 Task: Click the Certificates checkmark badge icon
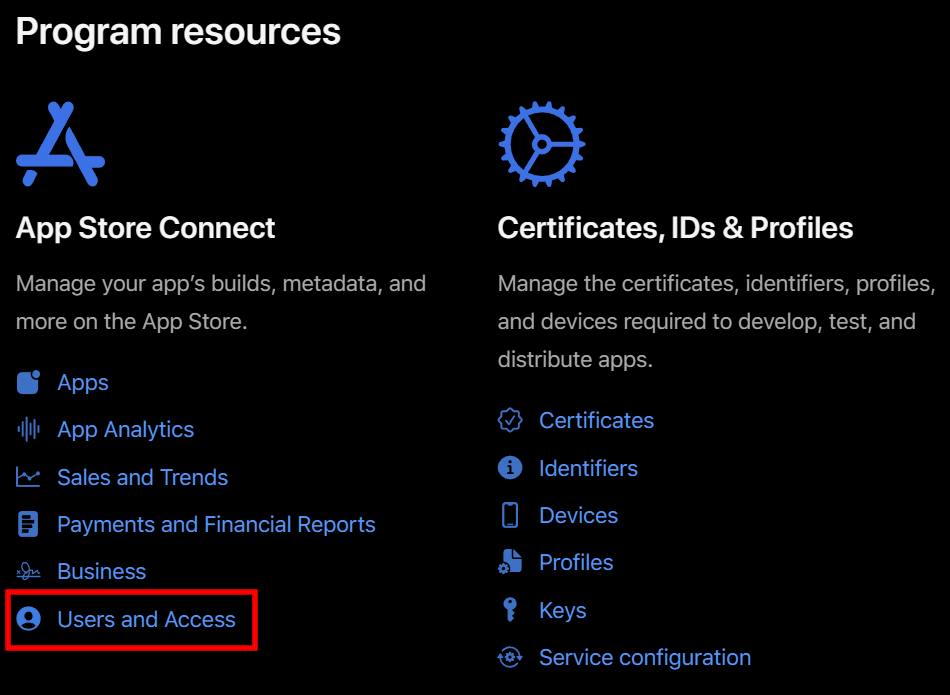[x=510, y=420]
